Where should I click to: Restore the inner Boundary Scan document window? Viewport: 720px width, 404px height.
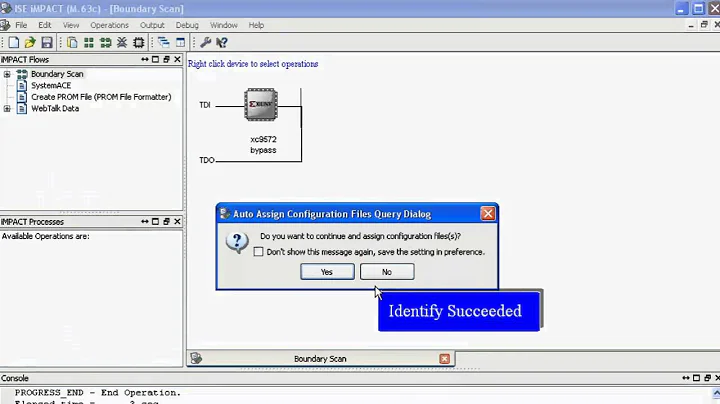pos(704,25)
